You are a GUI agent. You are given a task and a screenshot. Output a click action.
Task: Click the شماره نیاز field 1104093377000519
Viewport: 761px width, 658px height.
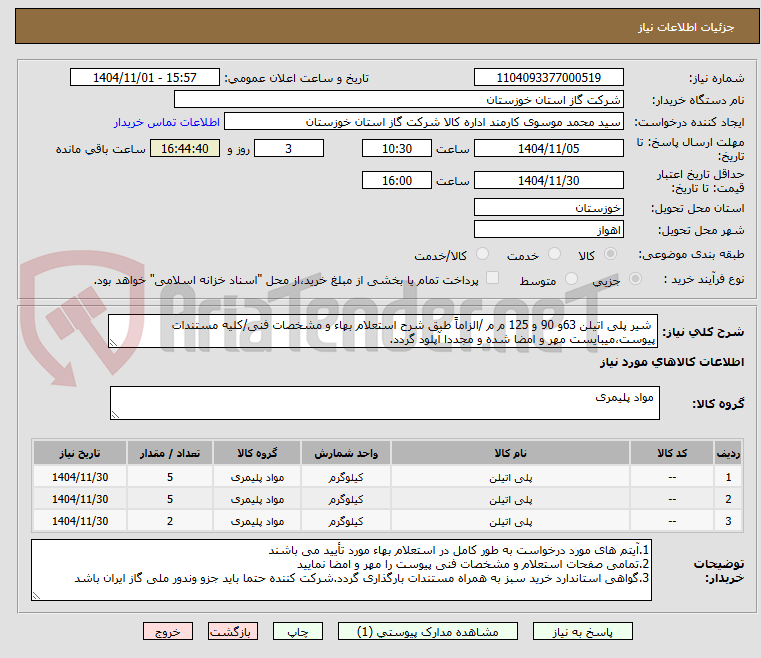[548, 78]
